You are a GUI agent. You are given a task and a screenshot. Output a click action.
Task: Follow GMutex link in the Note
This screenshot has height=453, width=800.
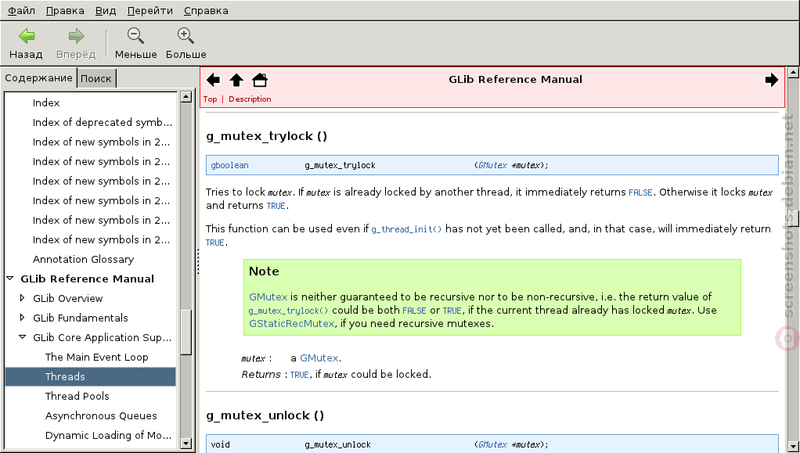point(268,297)
